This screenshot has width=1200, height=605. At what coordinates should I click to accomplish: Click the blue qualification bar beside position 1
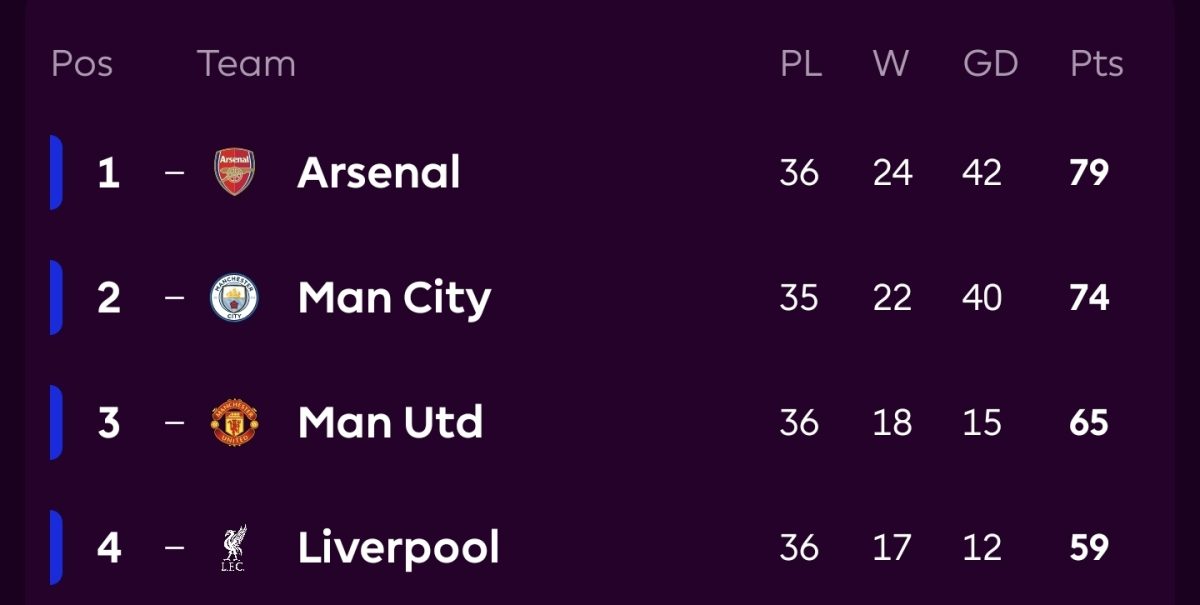click(x=56, y=172)
